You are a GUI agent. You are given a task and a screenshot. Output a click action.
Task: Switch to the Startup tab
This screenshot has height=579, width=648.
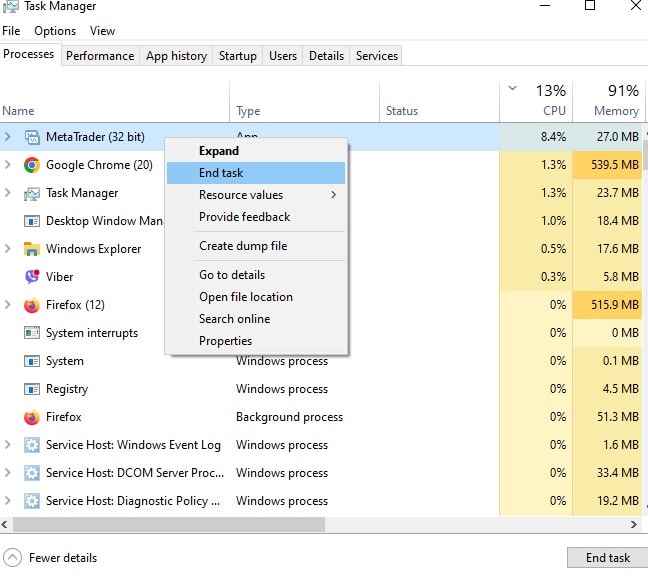(x=238, y=56)
